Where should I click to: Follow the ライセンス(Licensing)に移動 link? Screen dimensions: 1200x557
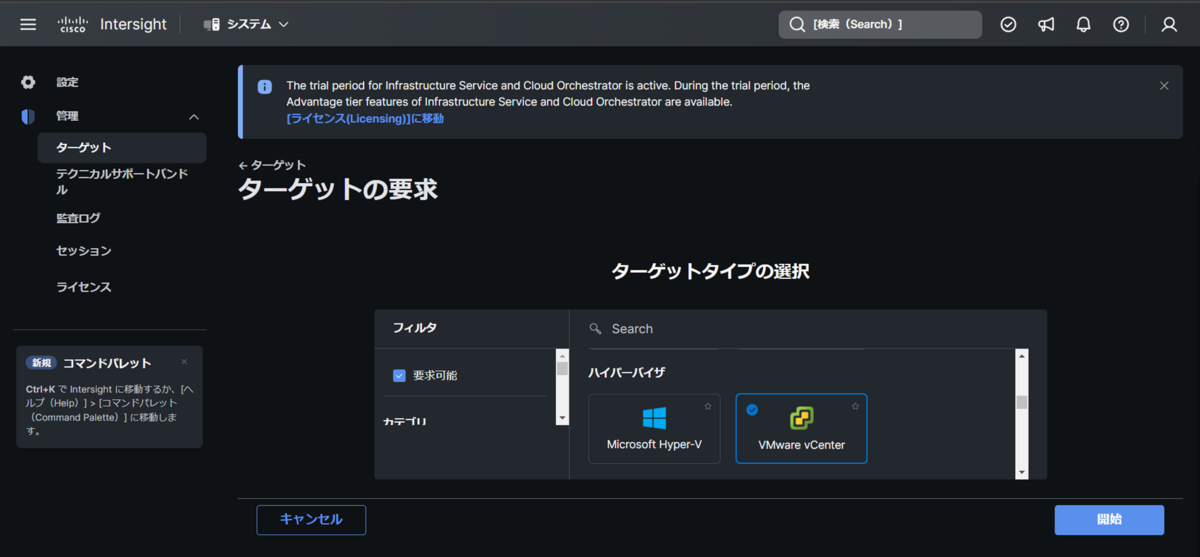pos(365,118)
